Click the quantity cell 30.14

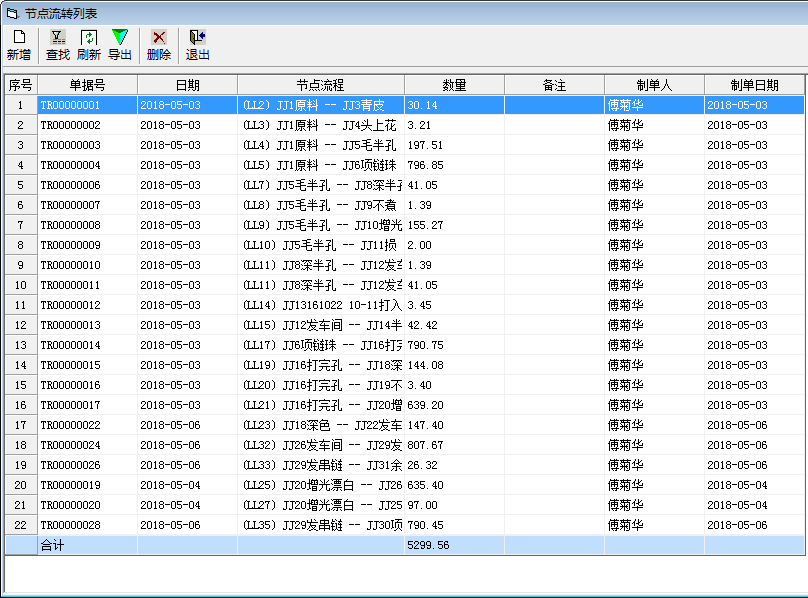[x=454, y=105]
